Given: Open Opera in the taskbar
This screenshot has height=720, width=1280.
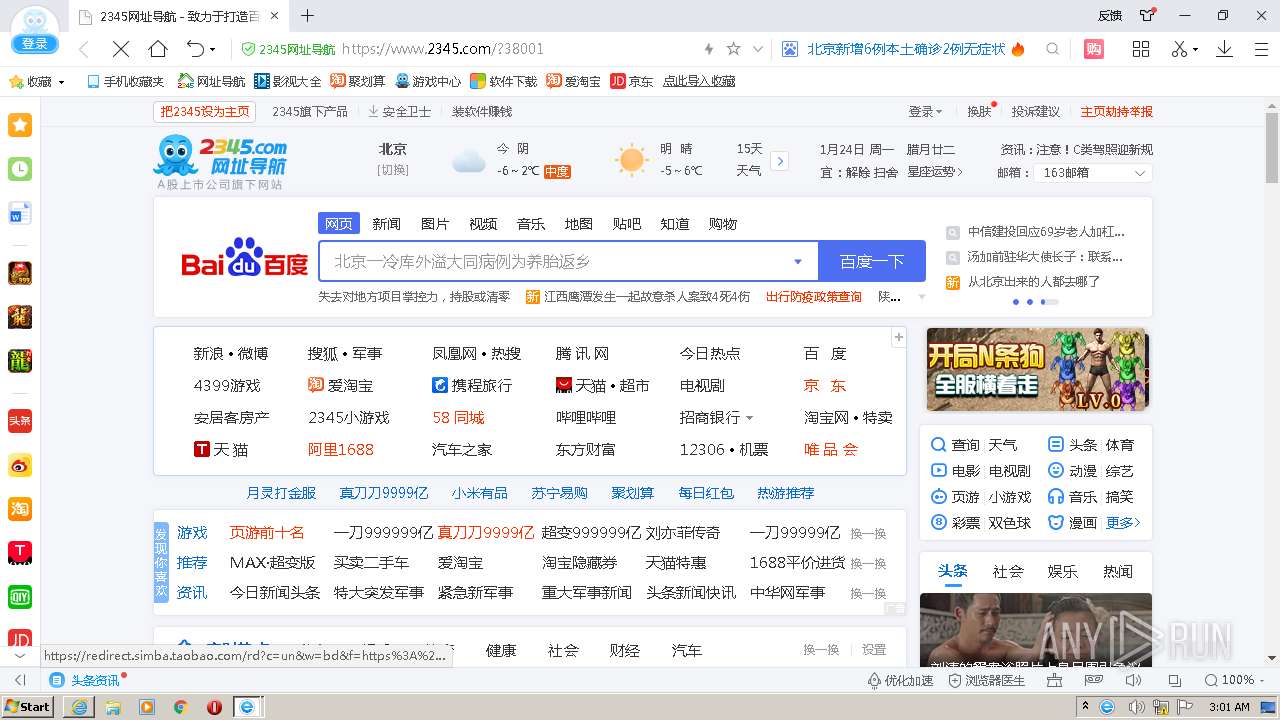Looking at the screenshot, I should point(215,706).
